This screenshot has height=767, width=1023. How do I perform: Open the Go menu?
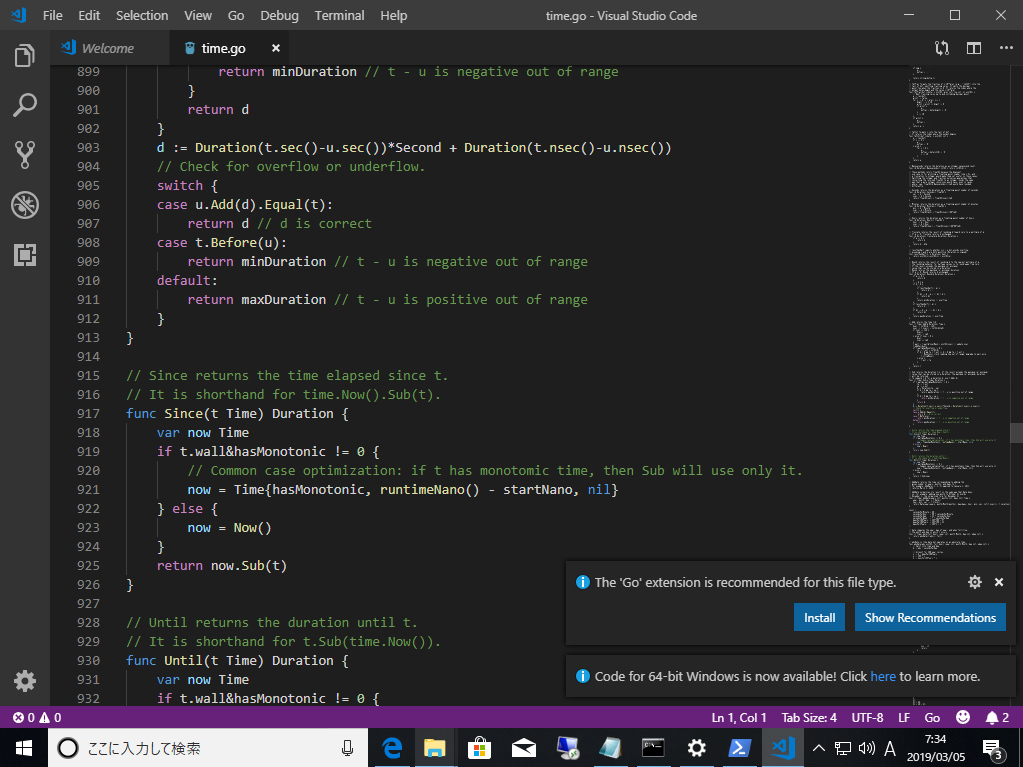click(236, 15)
